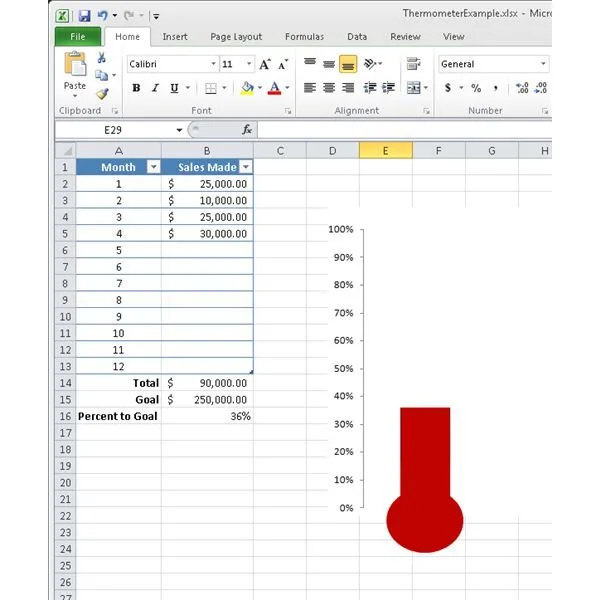
Task: Apply the Fill Color paint bucket
Action: 247,88
